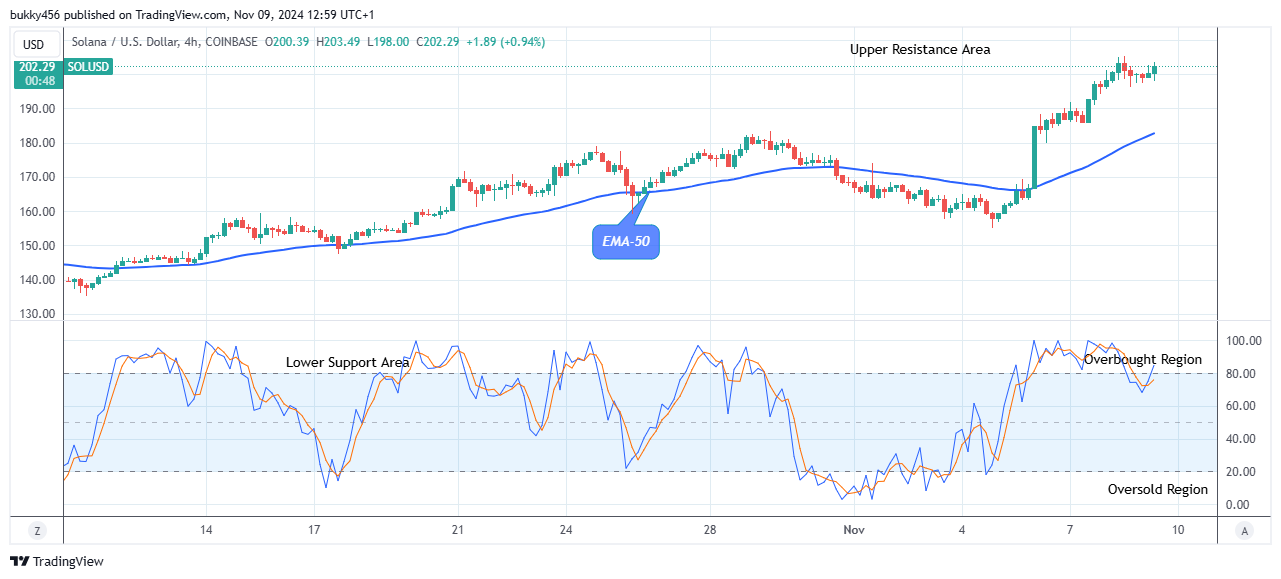The image size is (1281, 579).
Task: Click the 4 date label on time axis
Action: tap(962, 529)
